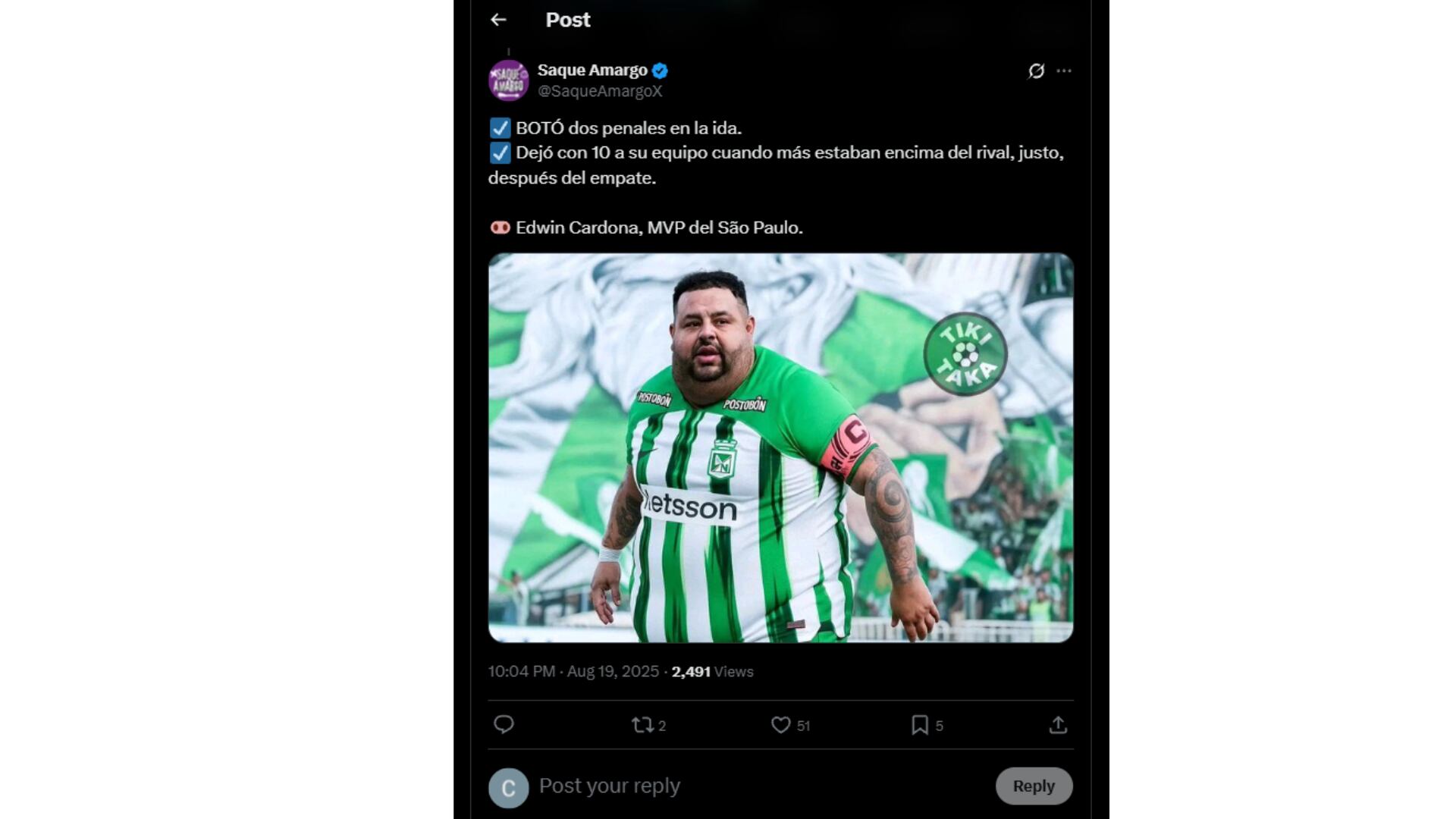Image resolution: width=1456 pixels, height=819 pixels.
Task: Click the Saque Amargo profile avatar
Action: point(507,80)
